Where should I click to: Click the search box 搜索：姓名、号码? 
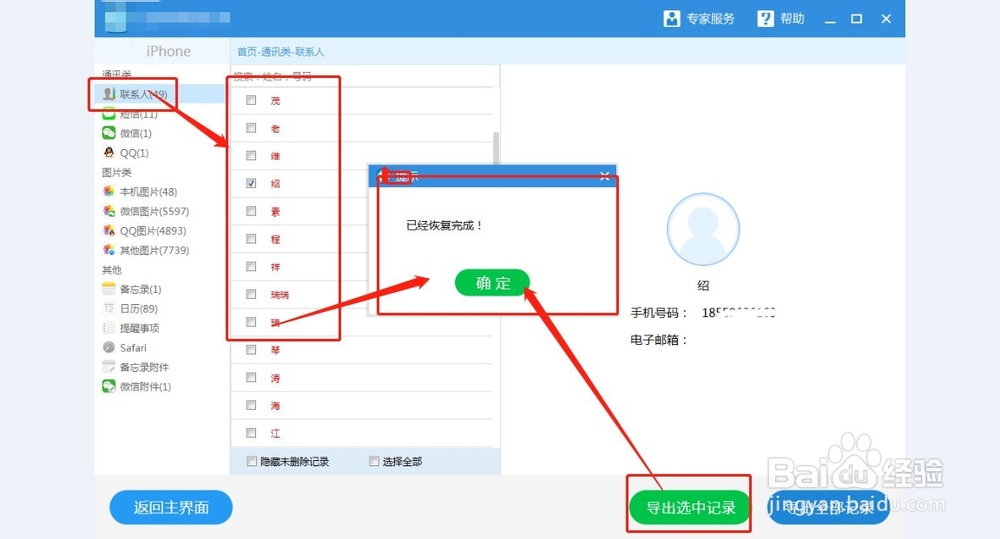[364, 77]
